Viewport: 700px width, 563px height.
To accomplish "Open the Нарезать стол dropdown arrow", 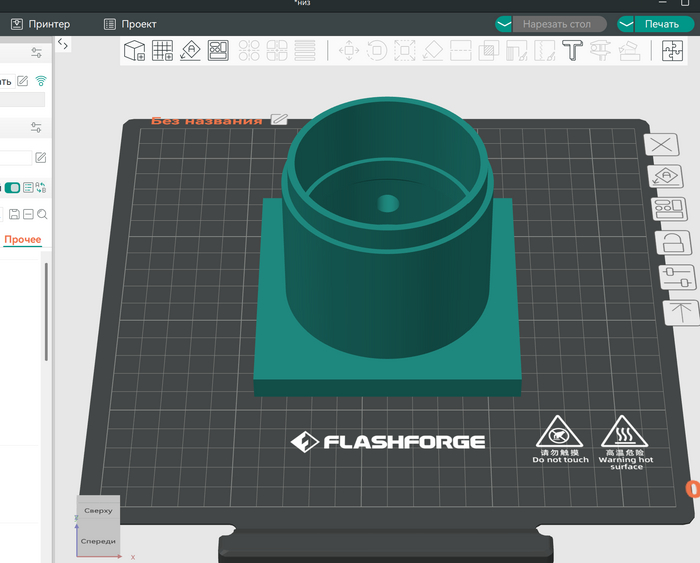I will click(x=504, y=23).
